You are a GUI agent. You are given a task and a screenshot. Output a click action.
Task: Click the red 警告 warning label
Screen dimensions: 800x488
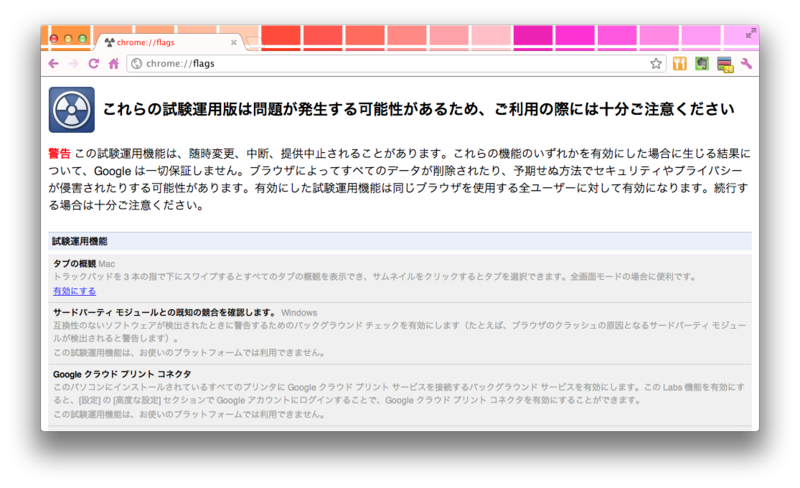pos(59,154)
